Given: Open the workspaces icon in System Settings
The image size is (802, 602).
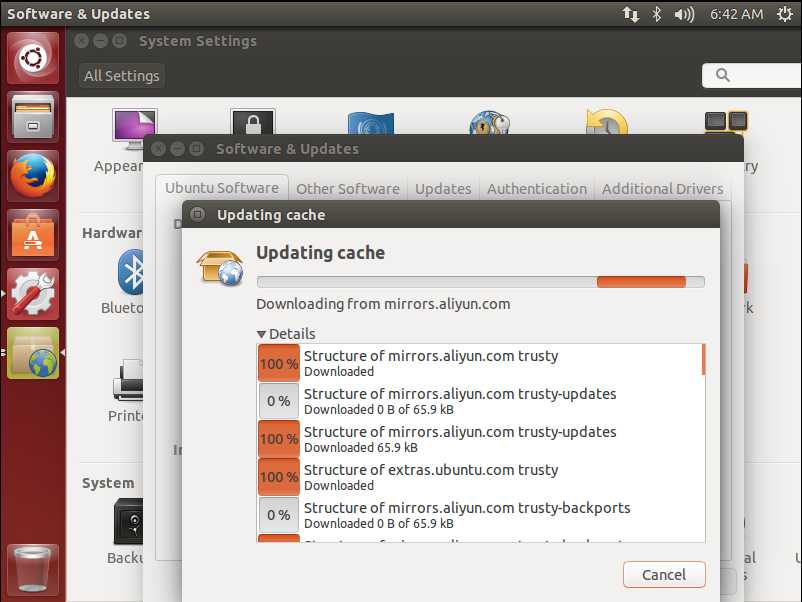Looking at the screenshot, I should 726,123.
